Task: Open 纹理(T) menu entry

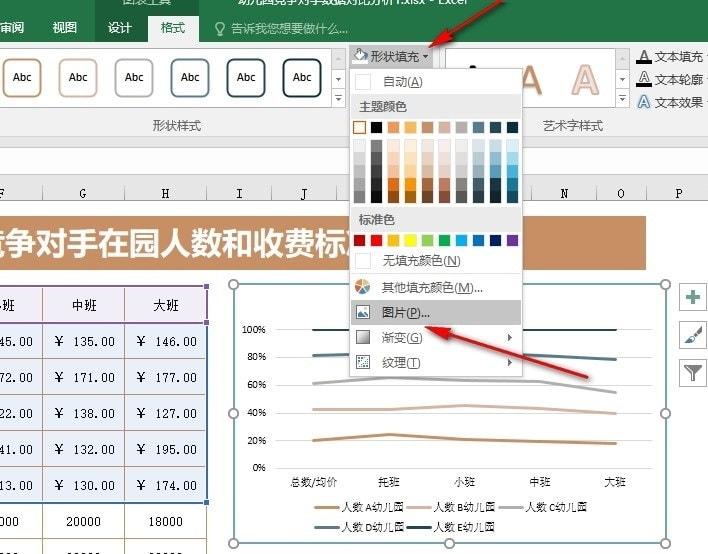Action: point(436,363)
